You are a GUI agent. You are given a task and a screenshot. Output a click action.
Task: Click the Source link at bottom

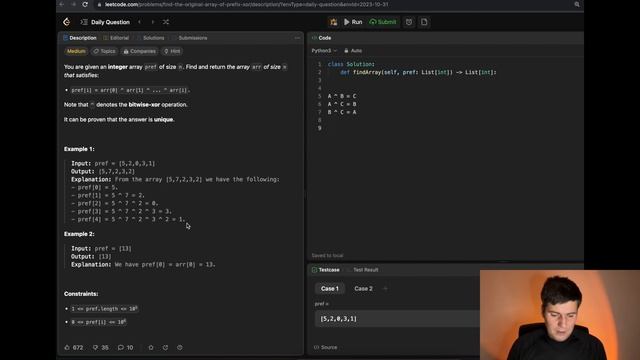click(x=326, y=347)
